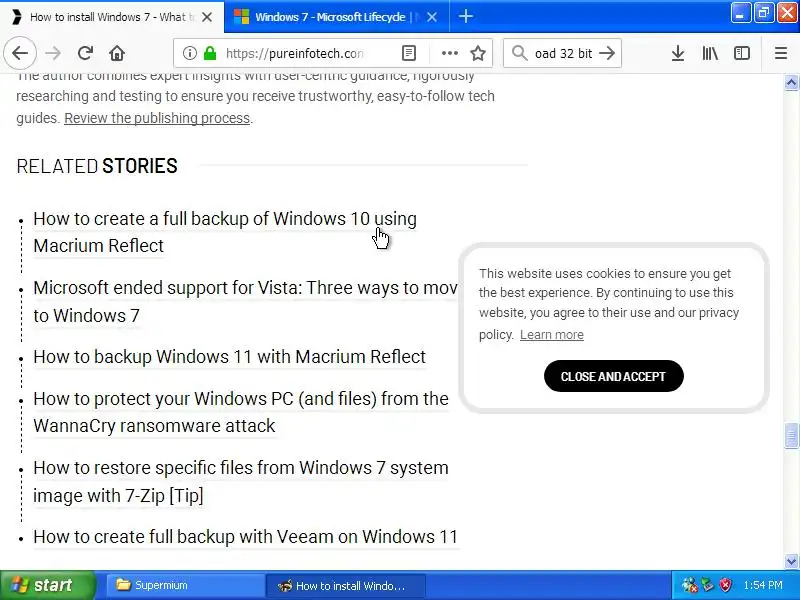Screen dimensions: 800x600
Task: Click the forward navigation arrow
Action: pos(53,53)
